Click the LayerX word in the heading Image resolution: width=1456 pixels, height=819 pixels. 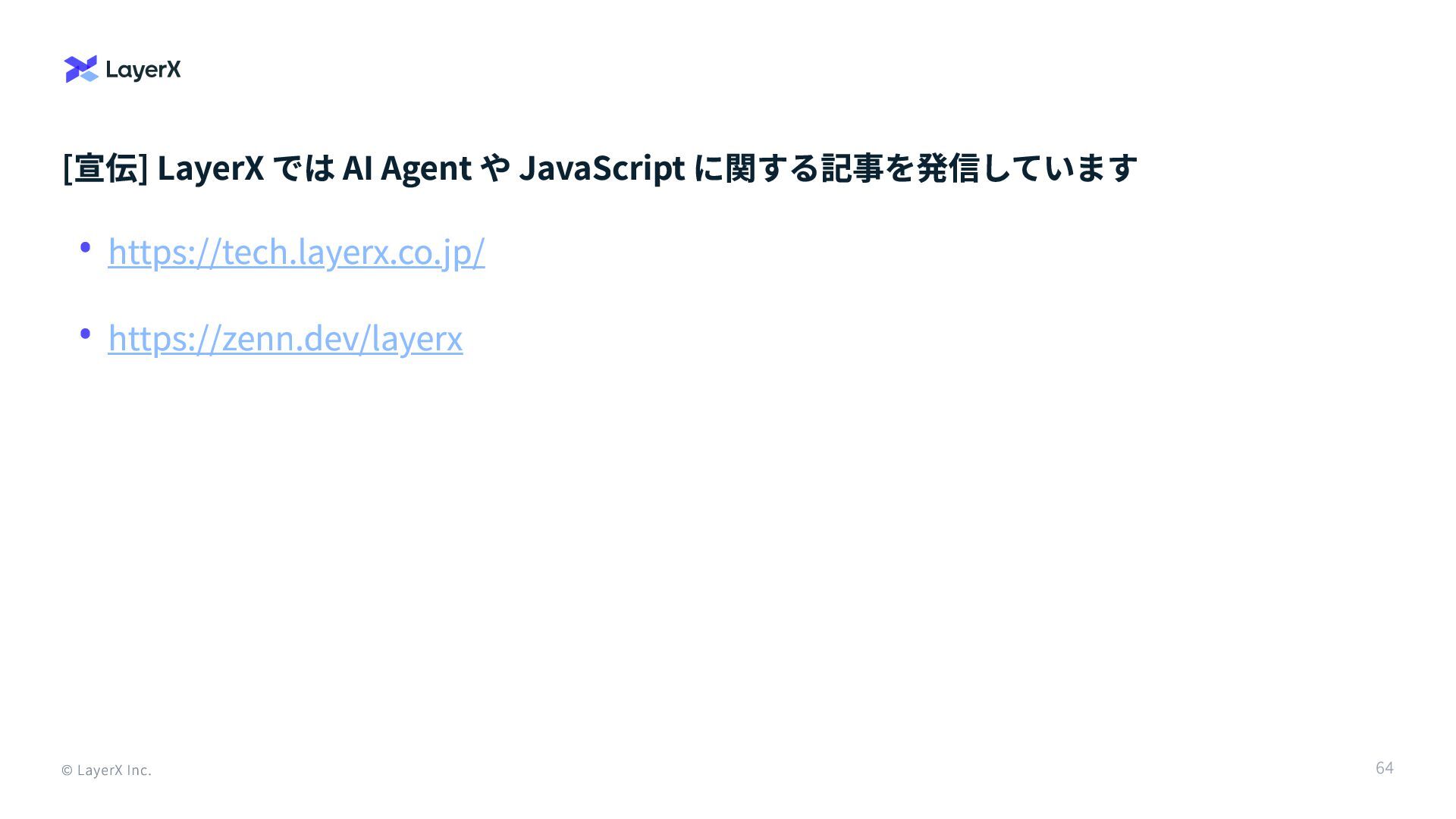pyautogui.click(x=211, y=168)
